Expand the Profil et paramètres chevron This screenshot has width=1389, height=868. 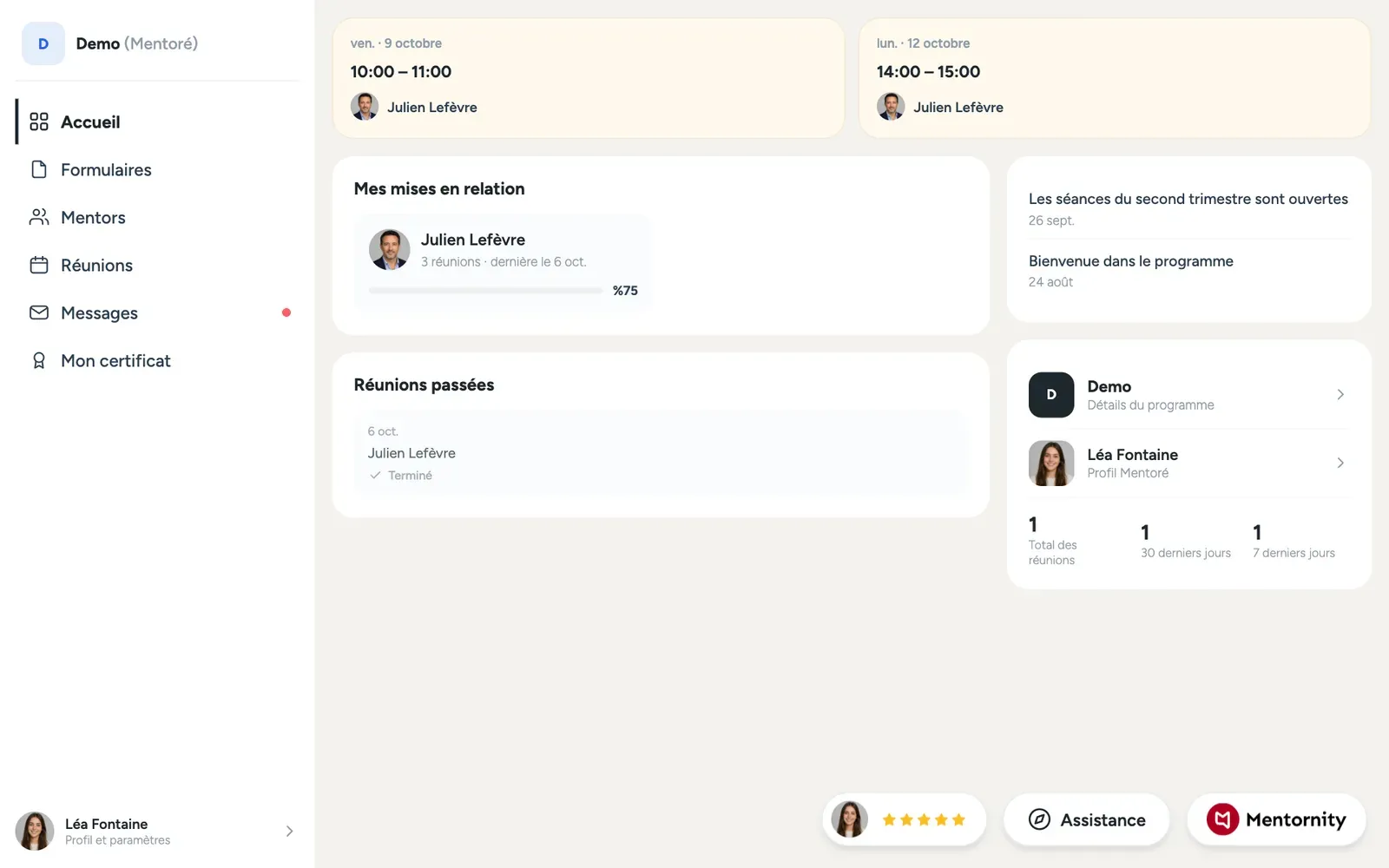(x=289, y=832)
